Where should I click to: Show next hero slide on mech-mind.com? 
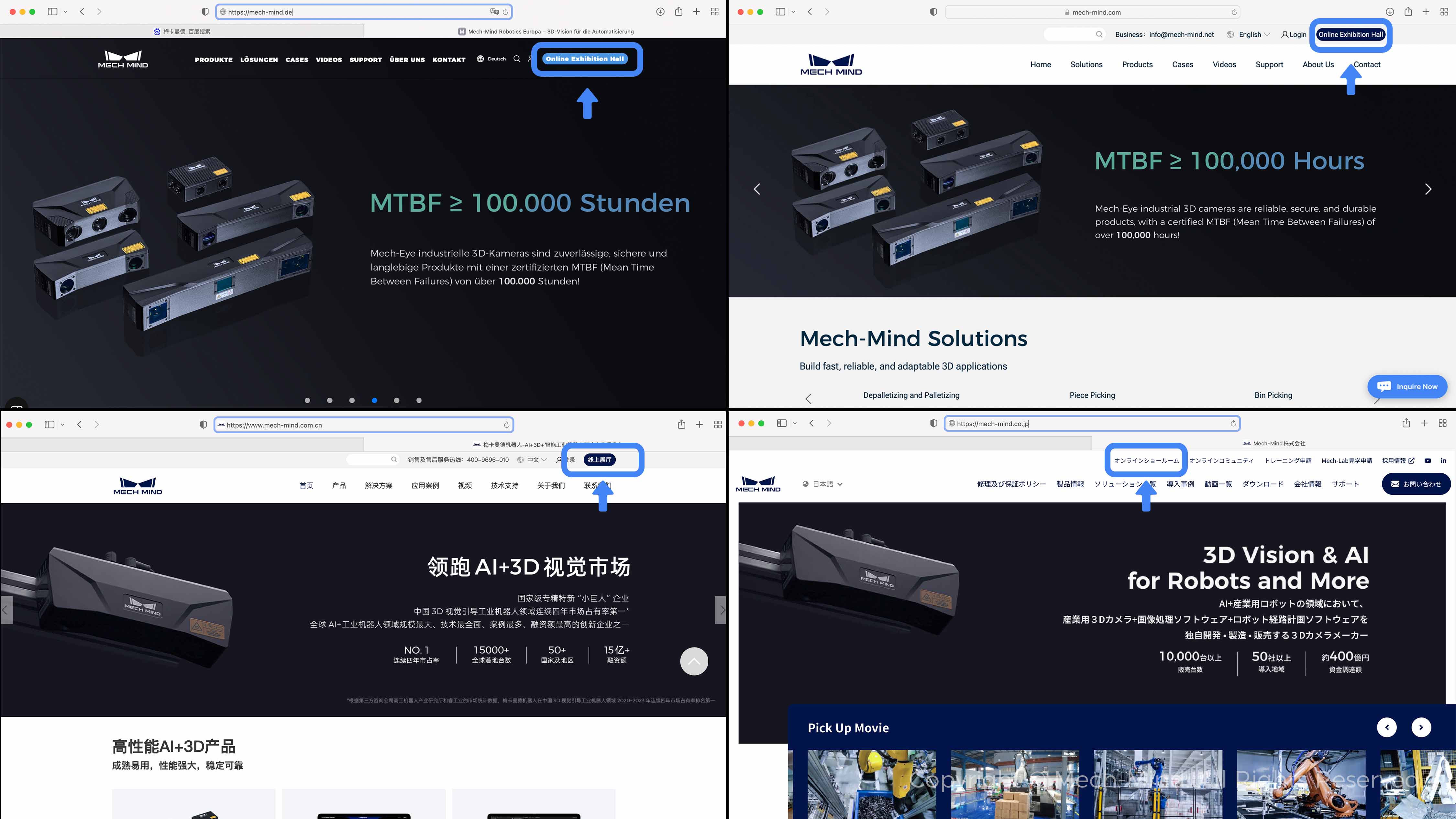pyautogui.click(x=1428, y=189)
